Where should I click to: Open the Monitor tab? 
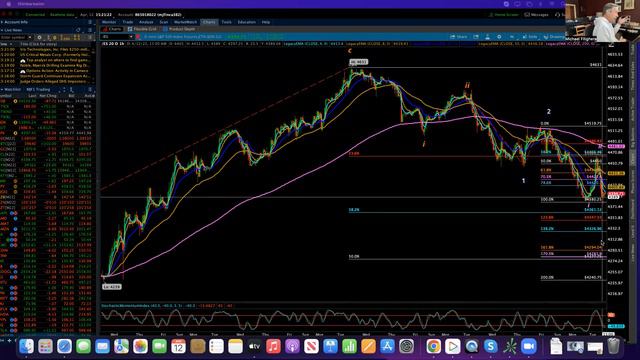109,22
